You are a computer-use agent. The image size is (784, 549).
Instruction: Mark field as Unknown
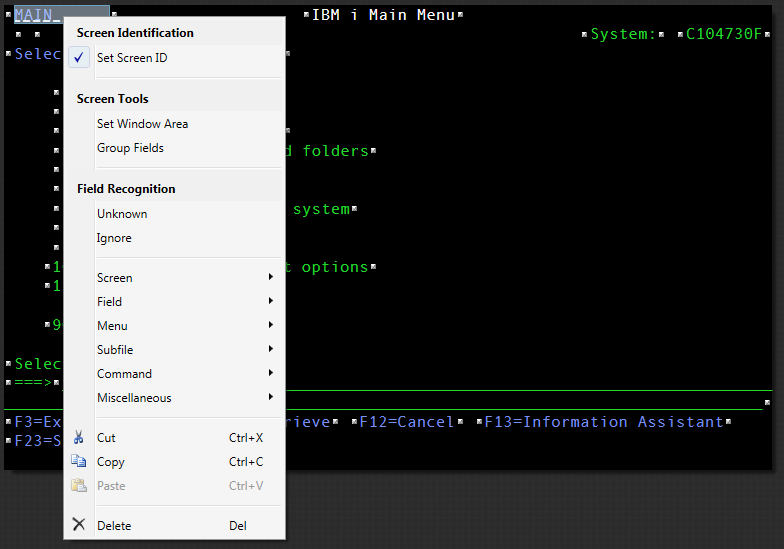pyautogui.click(x=122, y=214)
